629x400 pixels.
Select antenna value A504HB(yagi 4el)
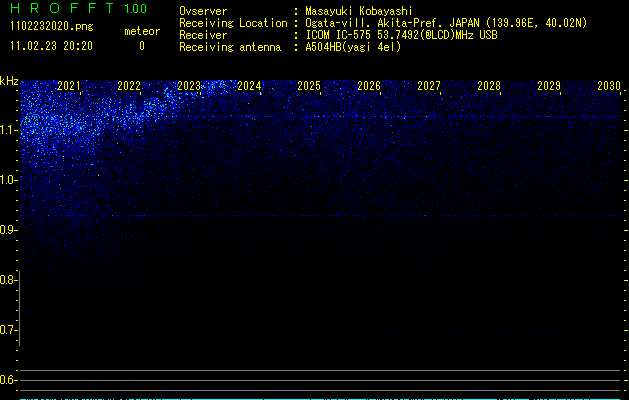pos(353,47)
